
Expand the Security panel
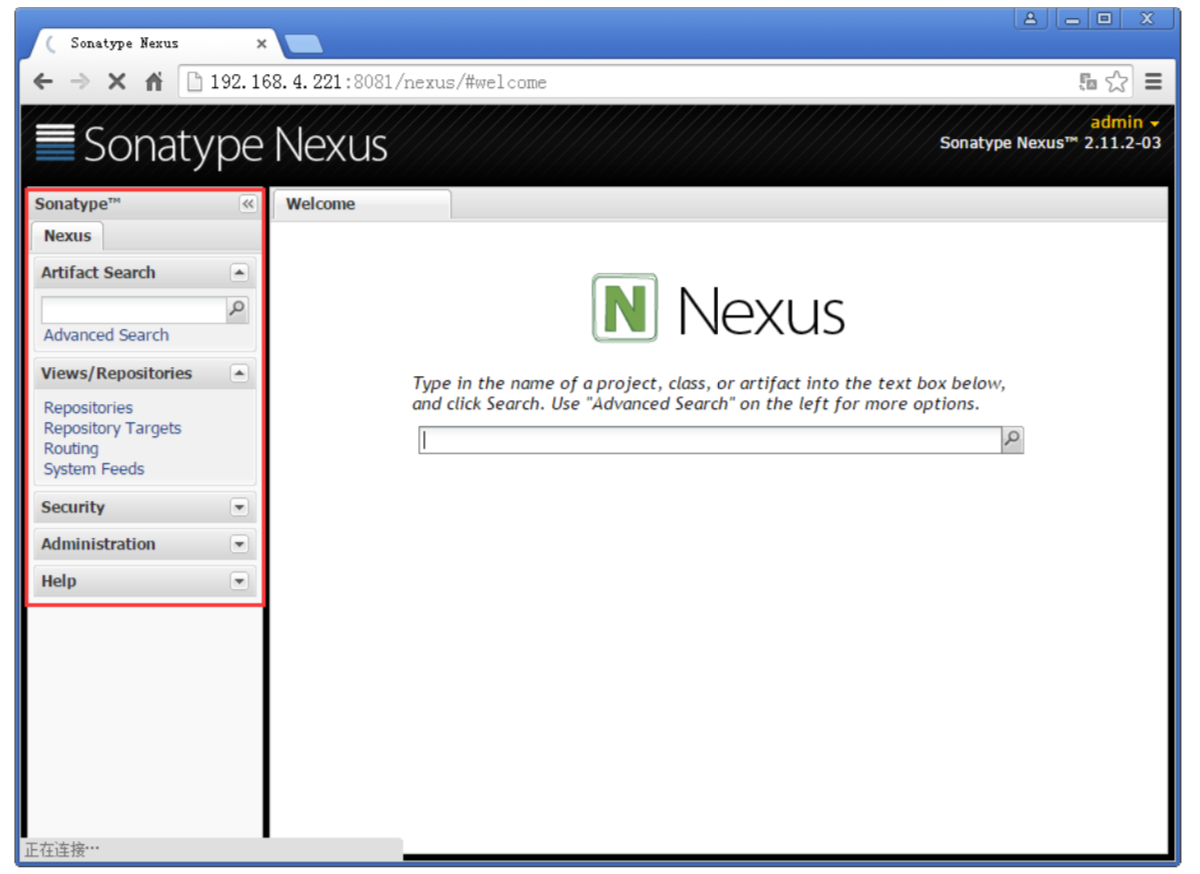coord(239,508)
